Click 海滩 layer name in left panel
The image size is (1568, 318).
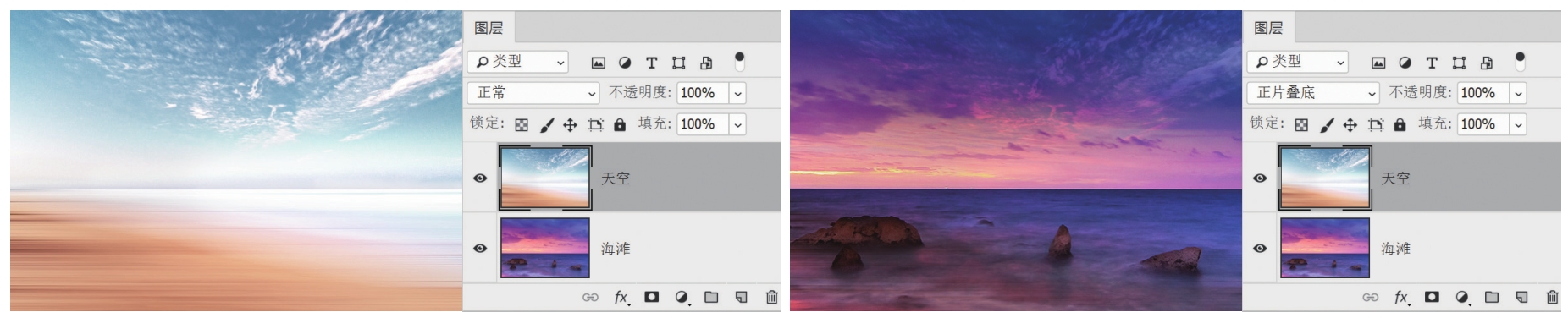tap(616, 249)
